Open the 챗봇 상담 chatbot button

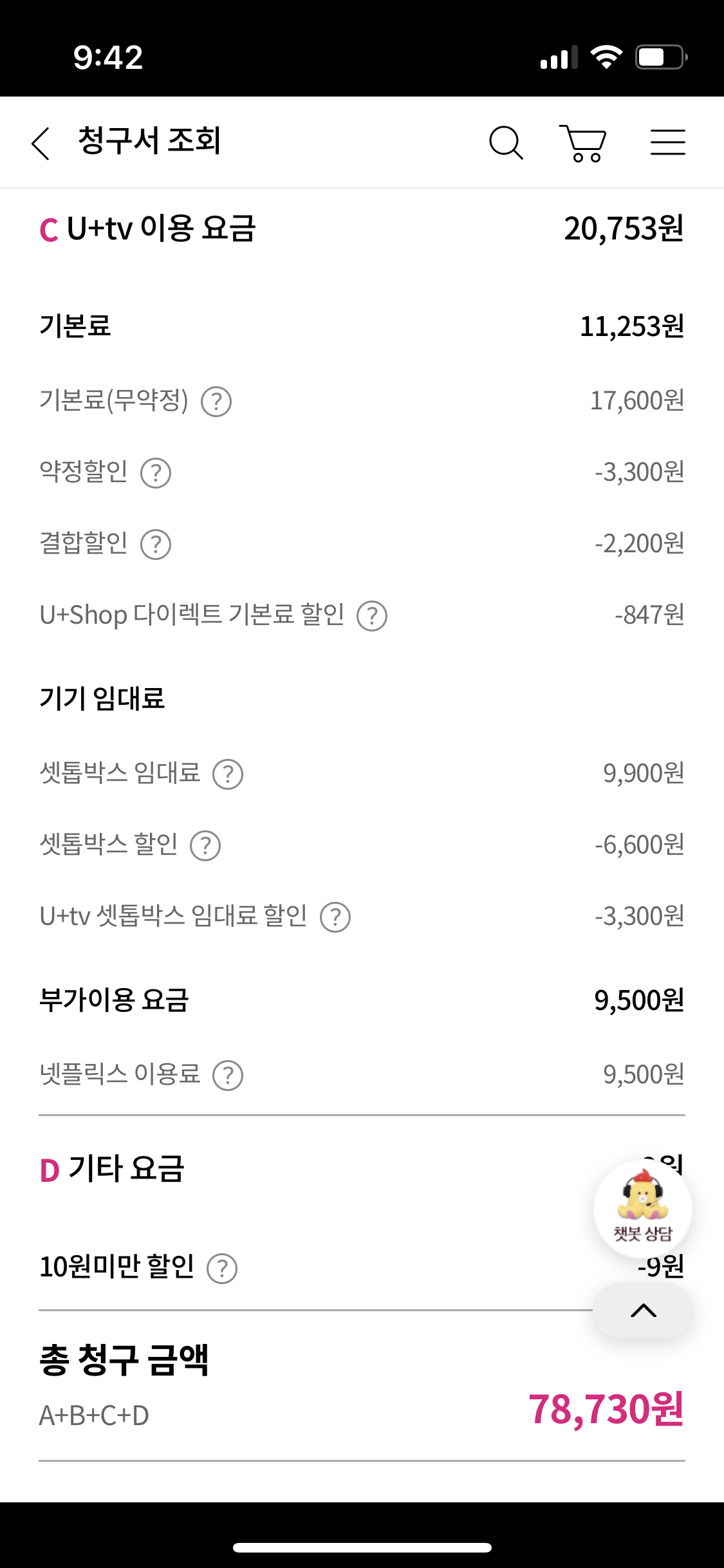[x=642, y=1209]
